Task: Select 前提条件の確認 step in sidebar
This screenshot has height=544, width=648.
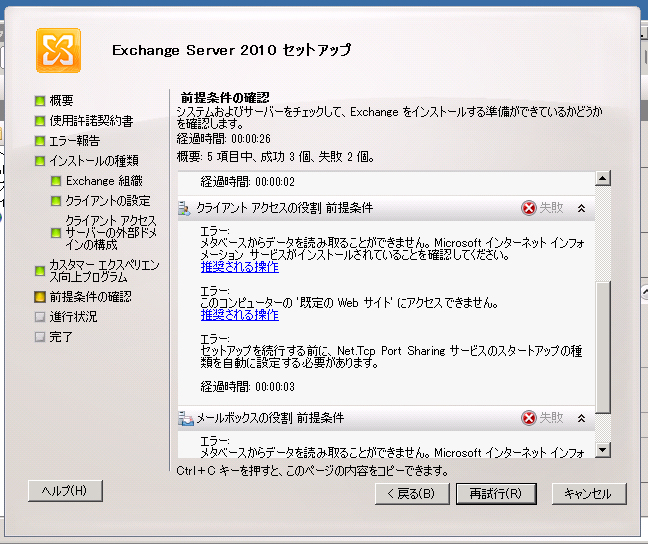Action: (x=91, y=297)
